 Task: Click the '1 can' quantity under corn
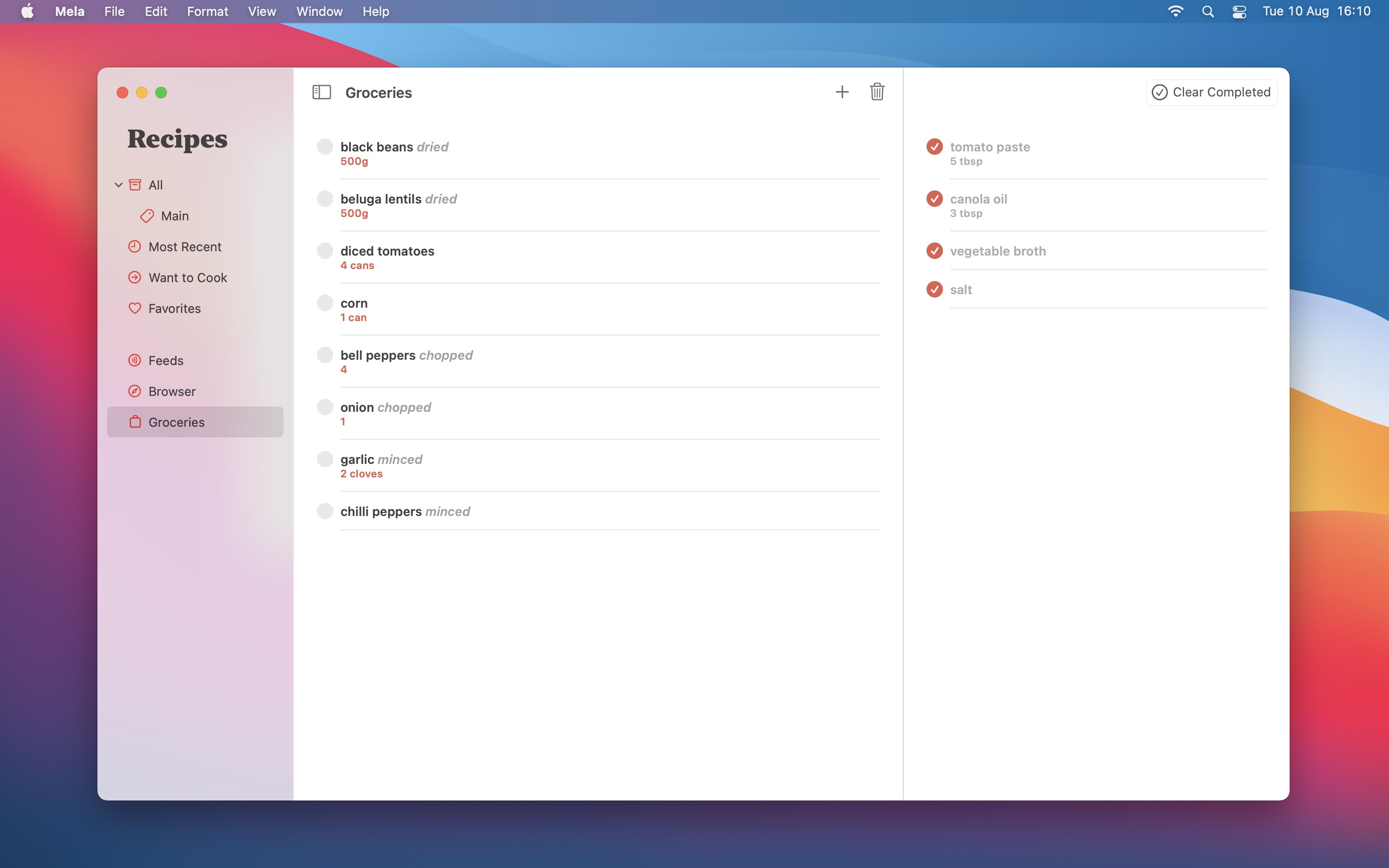tap(354, 317)
